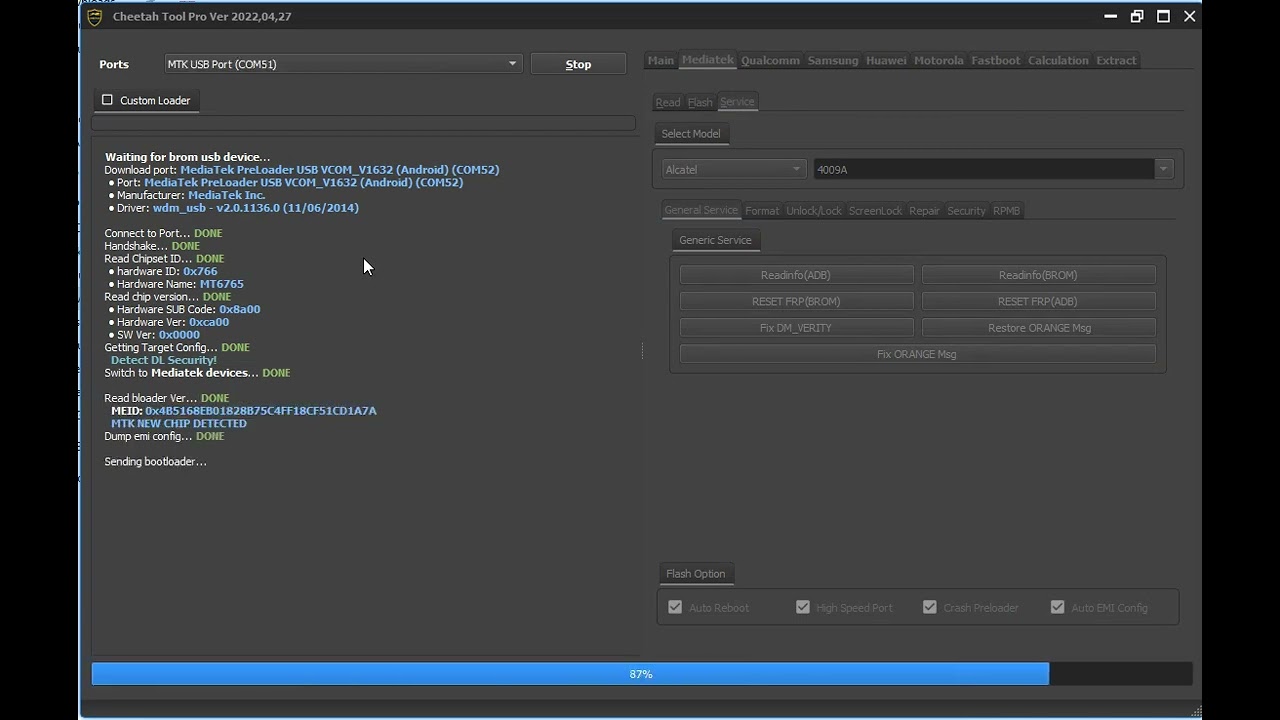
Task: Open the Mediatek tab
Action: pyautogui.click(x=708, y=60)
